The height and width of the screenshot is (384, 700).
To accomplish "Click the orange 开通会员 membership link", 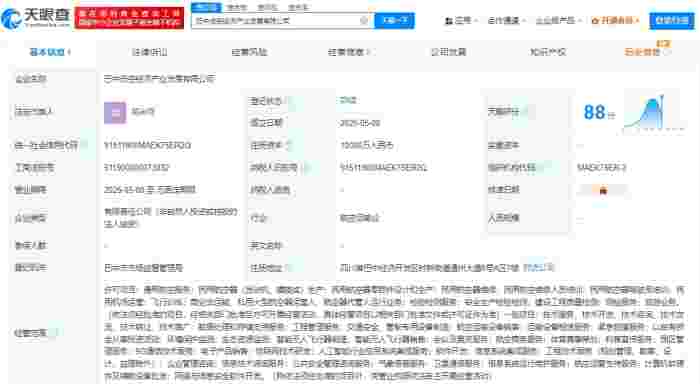I will [x=615, y=21].
